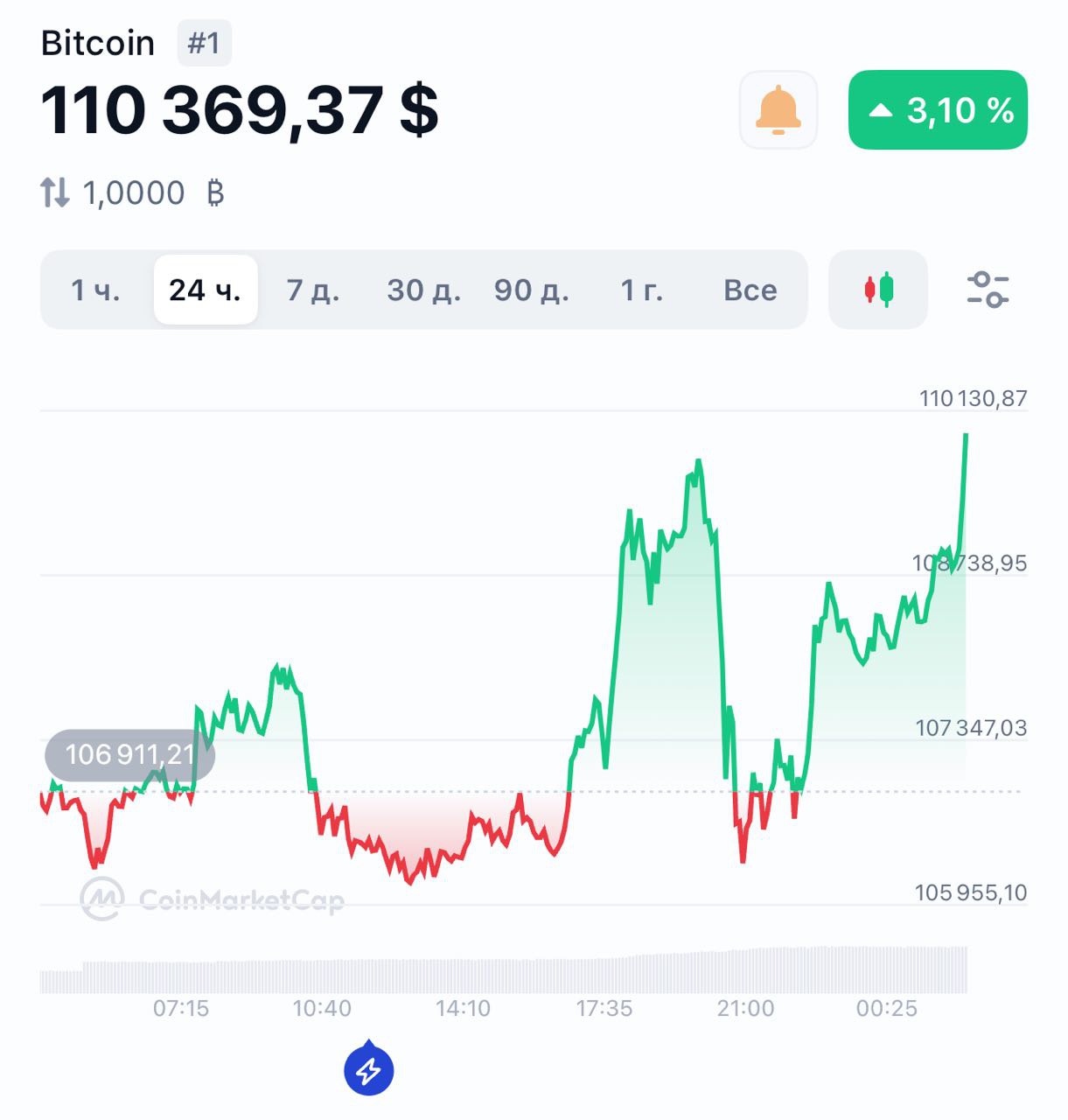Tap the blue lightning event marker
Screen dimensions: 1068x1120
[369, 1069]
